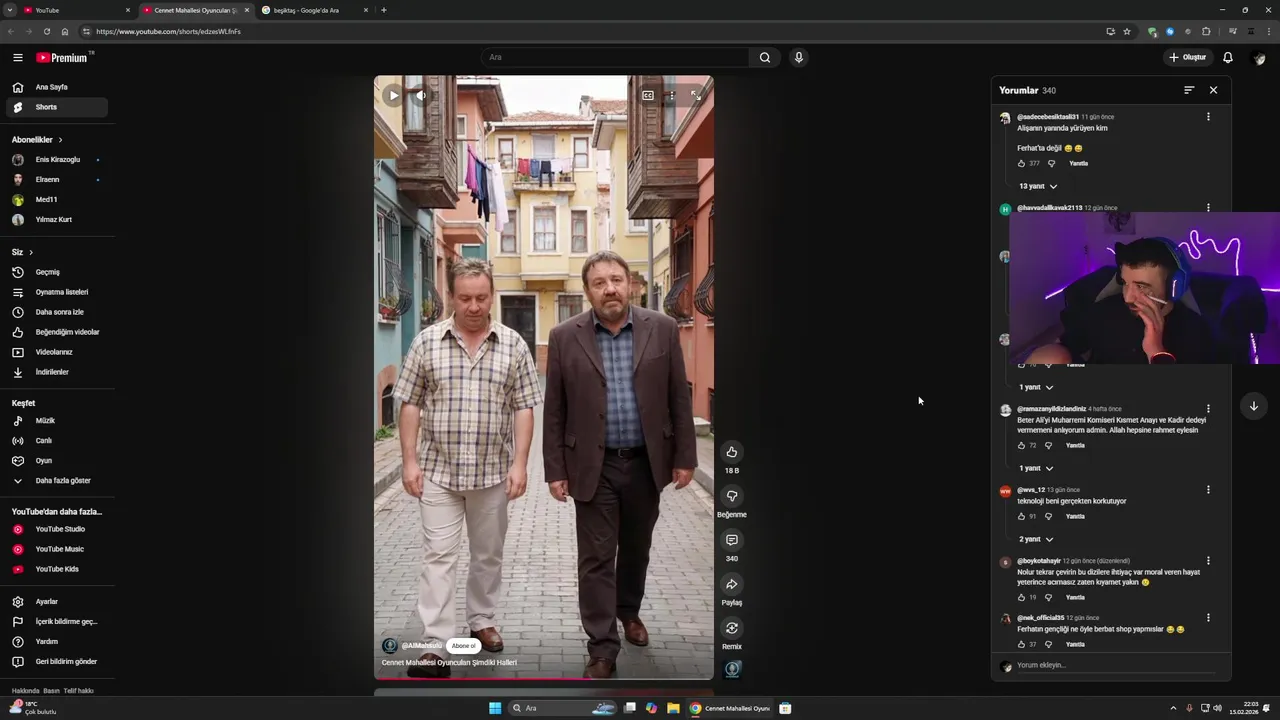The width and height of the screenshot is (1280, 720).
Task: Click the Remix icon
Action: click(732, 628)
